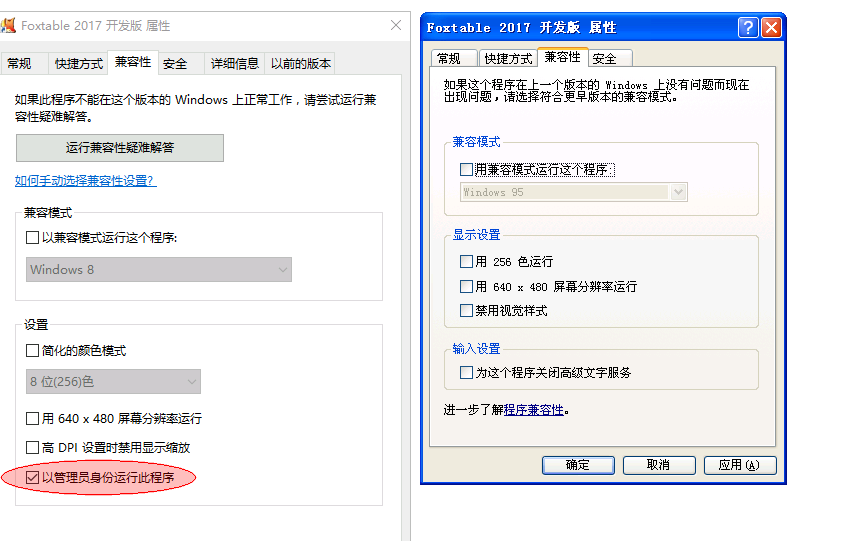
Task: Click 取消 button in right window
Action: pyautogui.click(x=658, y=465)
